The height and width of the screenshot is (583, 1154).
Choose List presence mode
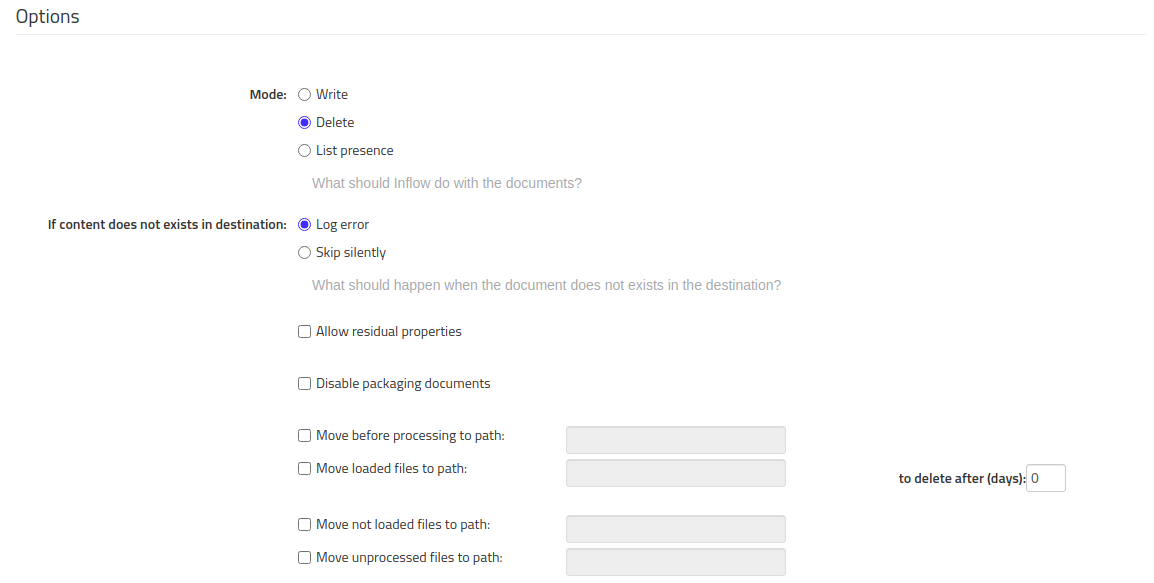[x=304, y=150]
